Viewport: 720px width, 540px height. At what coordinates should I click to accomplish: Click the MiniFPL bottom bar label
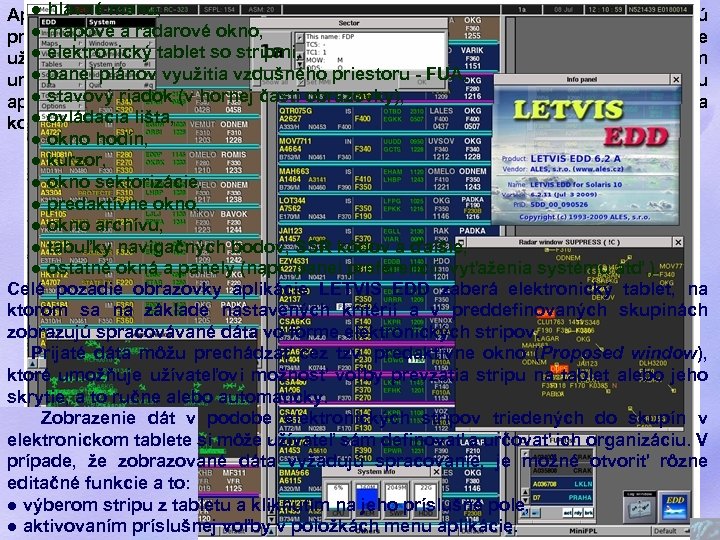[x=583, y=531]
